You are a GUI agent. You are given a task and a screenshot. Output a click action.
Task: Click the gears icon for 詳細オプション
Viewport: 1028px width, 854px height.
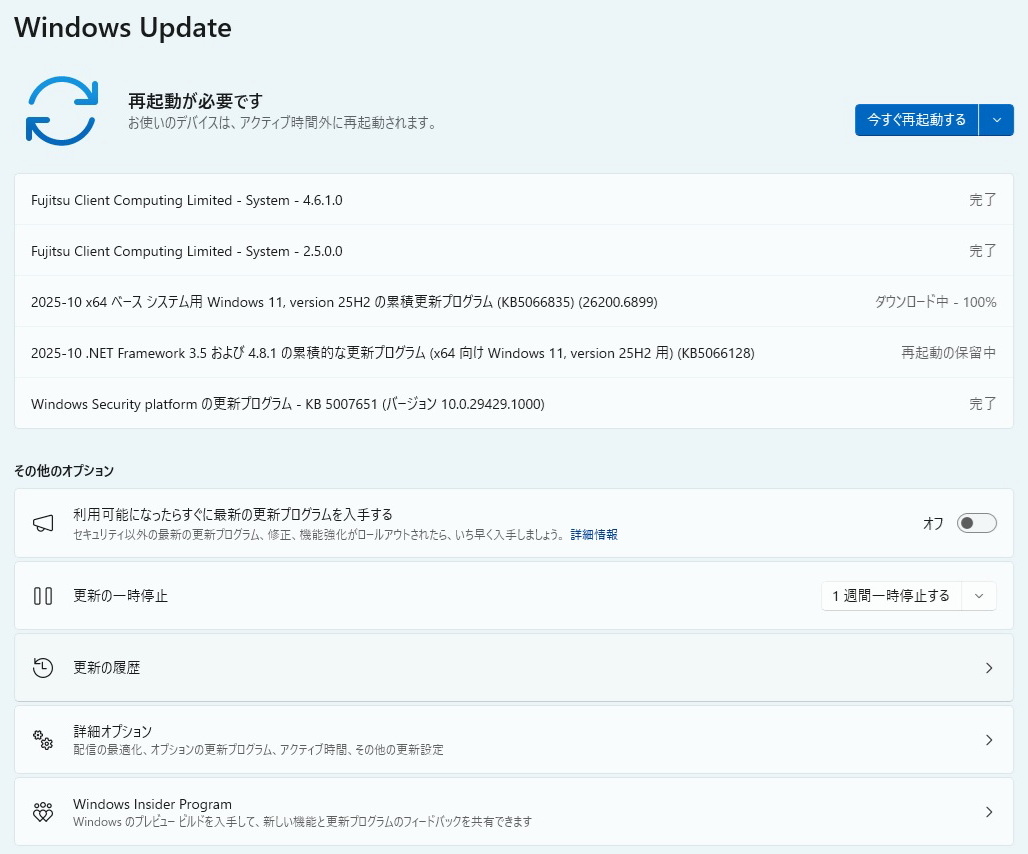43,740
